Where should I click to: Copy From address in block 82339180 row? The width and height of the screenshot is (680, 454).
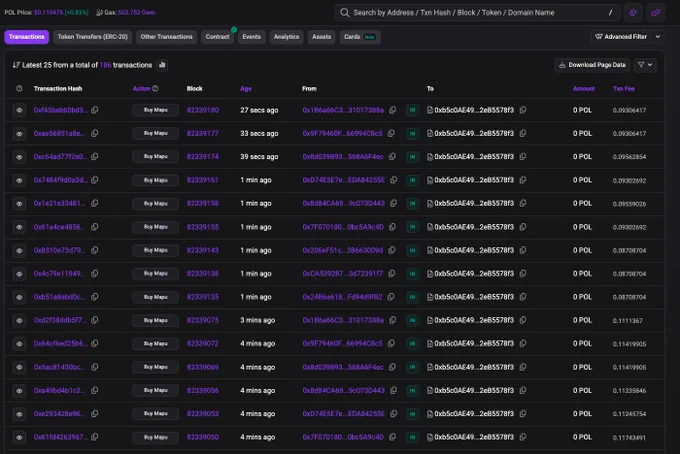392,110
